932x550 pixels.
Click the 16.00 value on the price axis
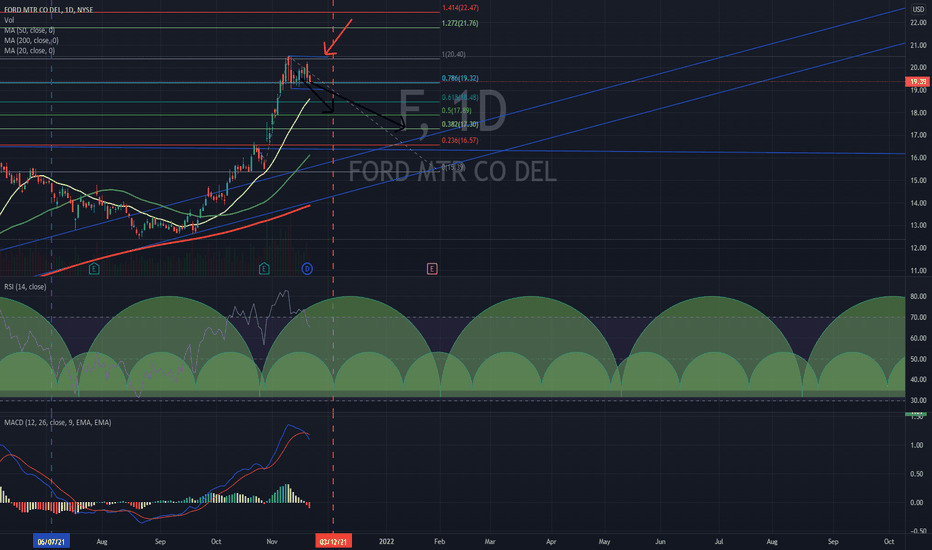(918, 158)
